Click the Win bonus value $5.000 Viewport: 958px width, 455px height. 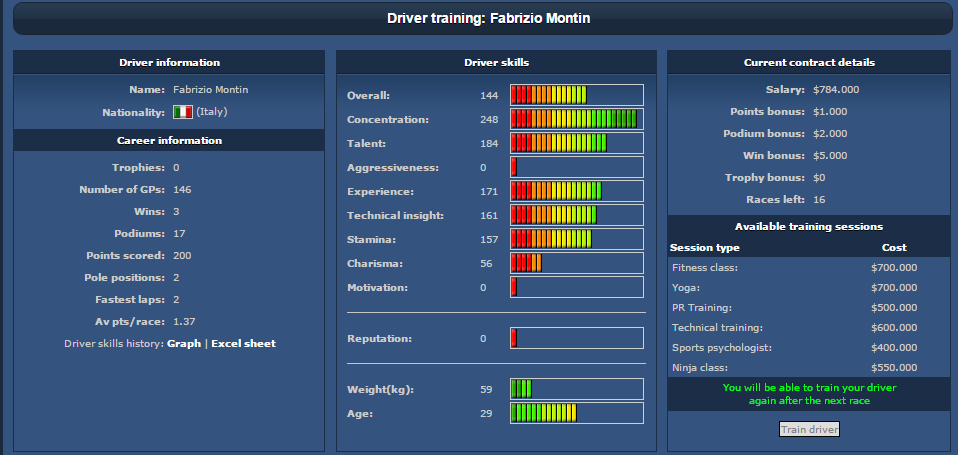[x=830, y=156]
